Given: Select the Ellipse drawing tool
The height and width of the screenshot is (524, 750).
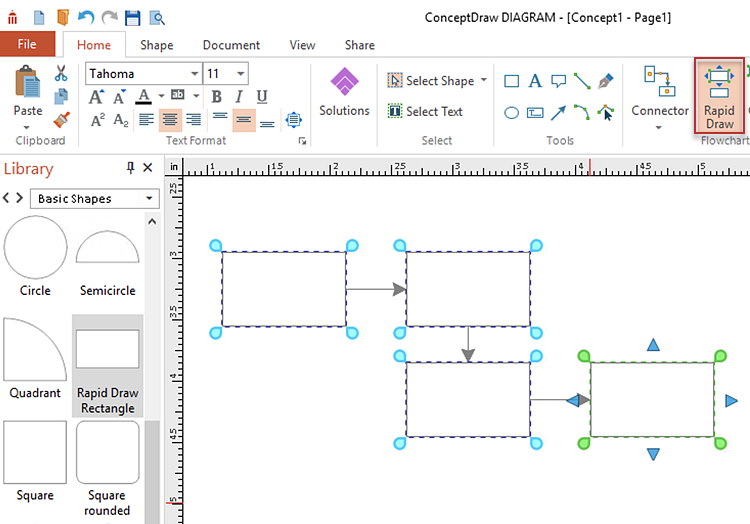Looking at the screenshot, I should click(511, 113).
